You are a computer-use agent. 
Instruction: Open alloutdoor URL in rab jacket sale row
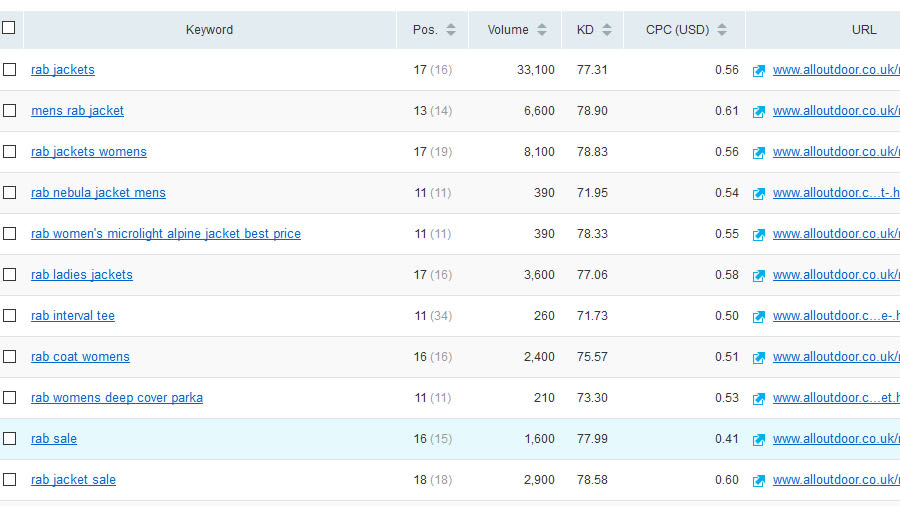[x=836, y=480]
